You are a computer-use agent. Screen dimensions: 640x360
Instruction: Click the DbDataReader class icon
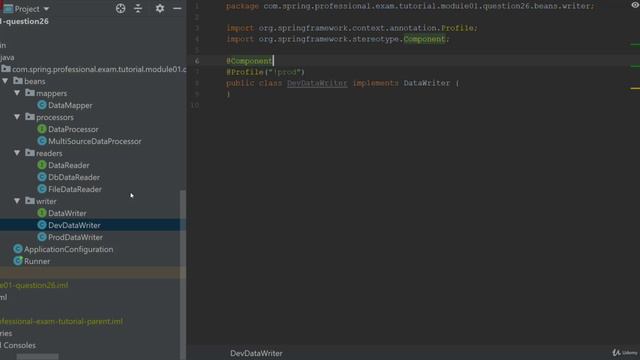(42, 177)
